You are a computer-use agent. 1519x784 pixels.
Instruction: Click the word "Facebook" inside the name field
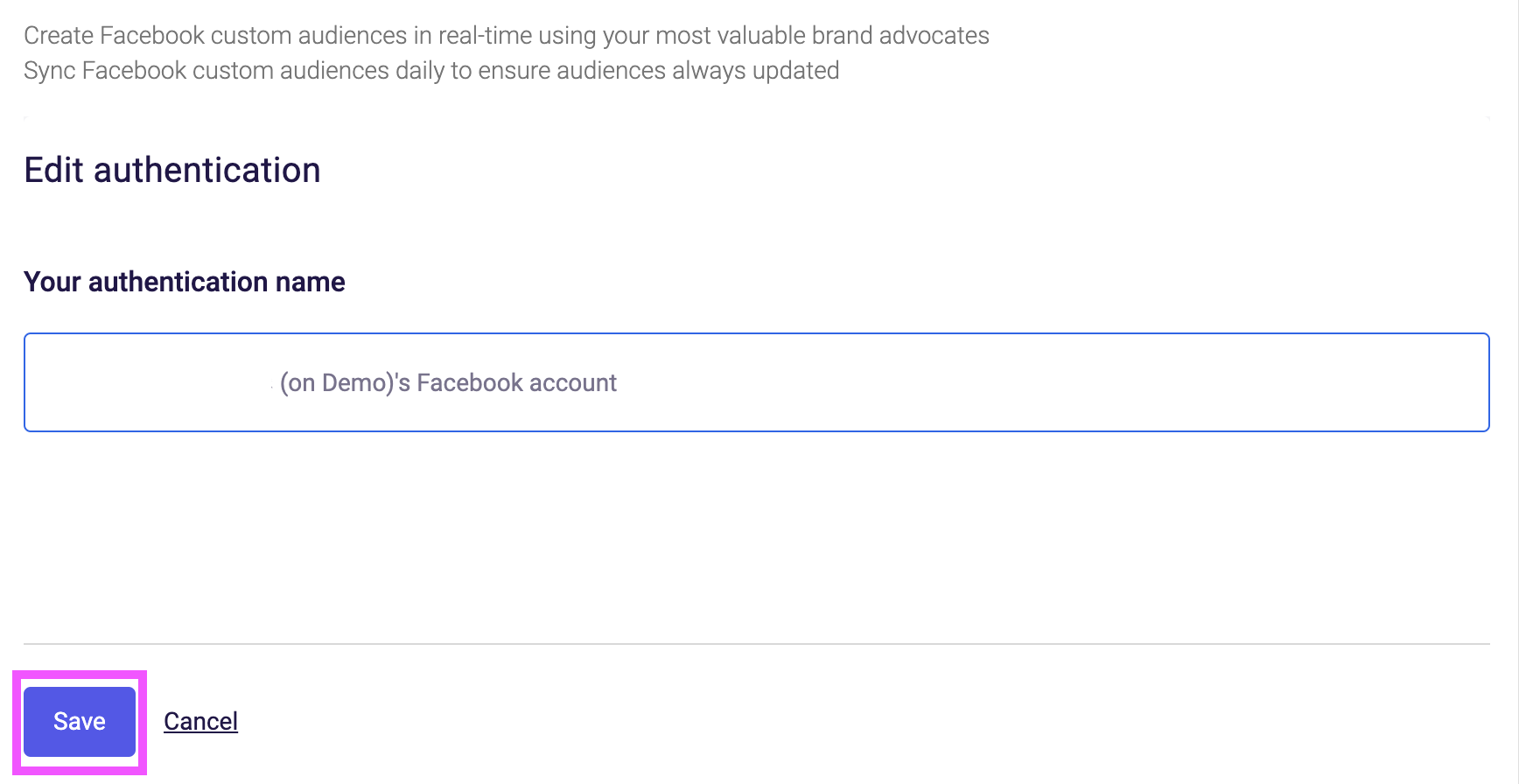[x=470, y=383]
